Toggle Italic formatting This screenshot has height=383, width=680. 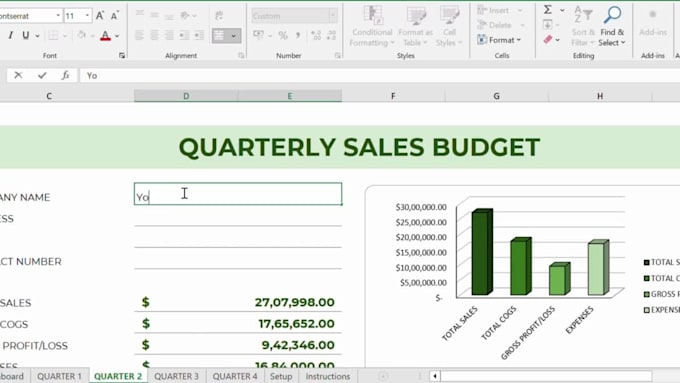[x=10, y=35]
